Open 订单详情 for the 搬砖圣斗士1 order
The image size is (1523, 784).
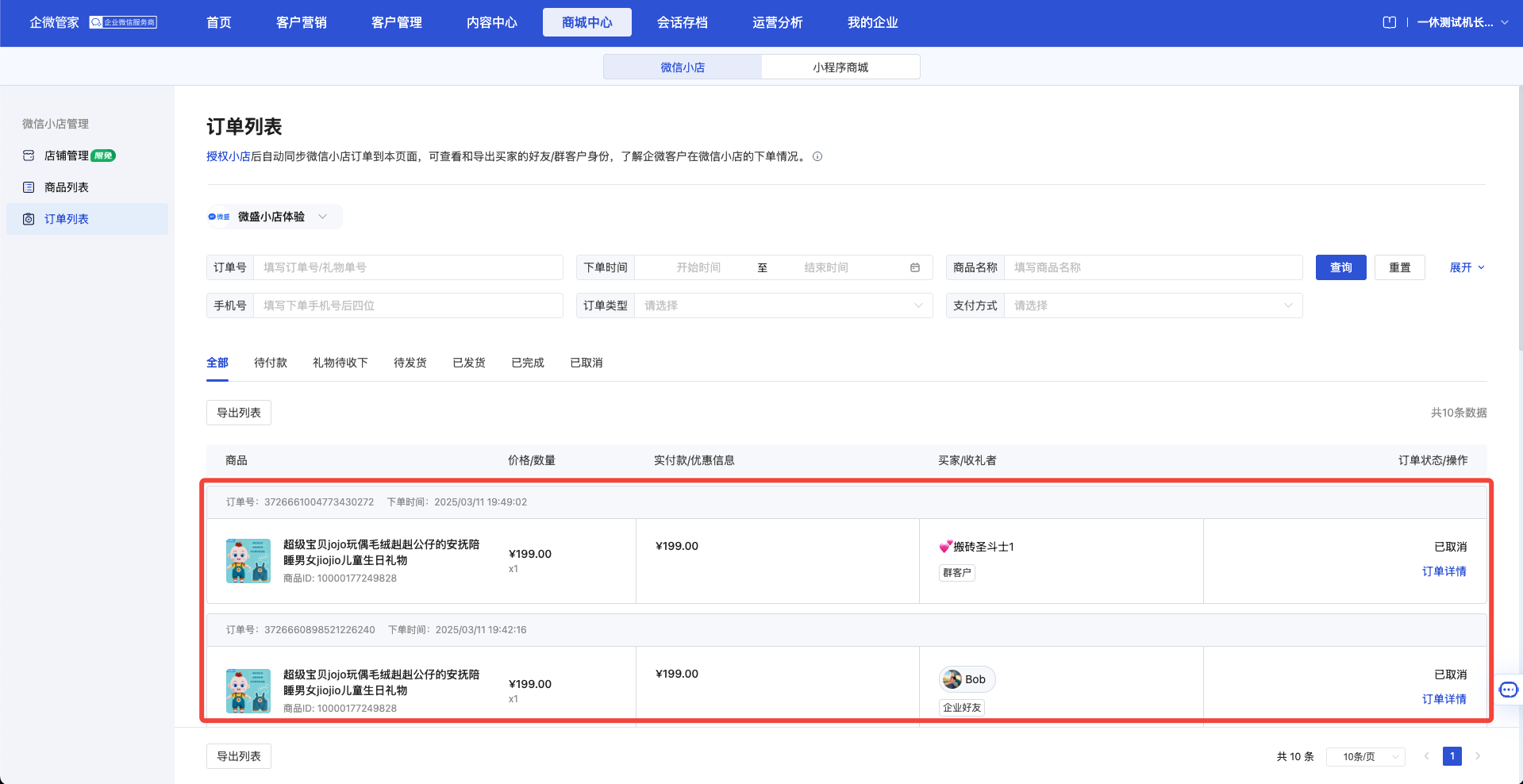(x=1444, y=571)
